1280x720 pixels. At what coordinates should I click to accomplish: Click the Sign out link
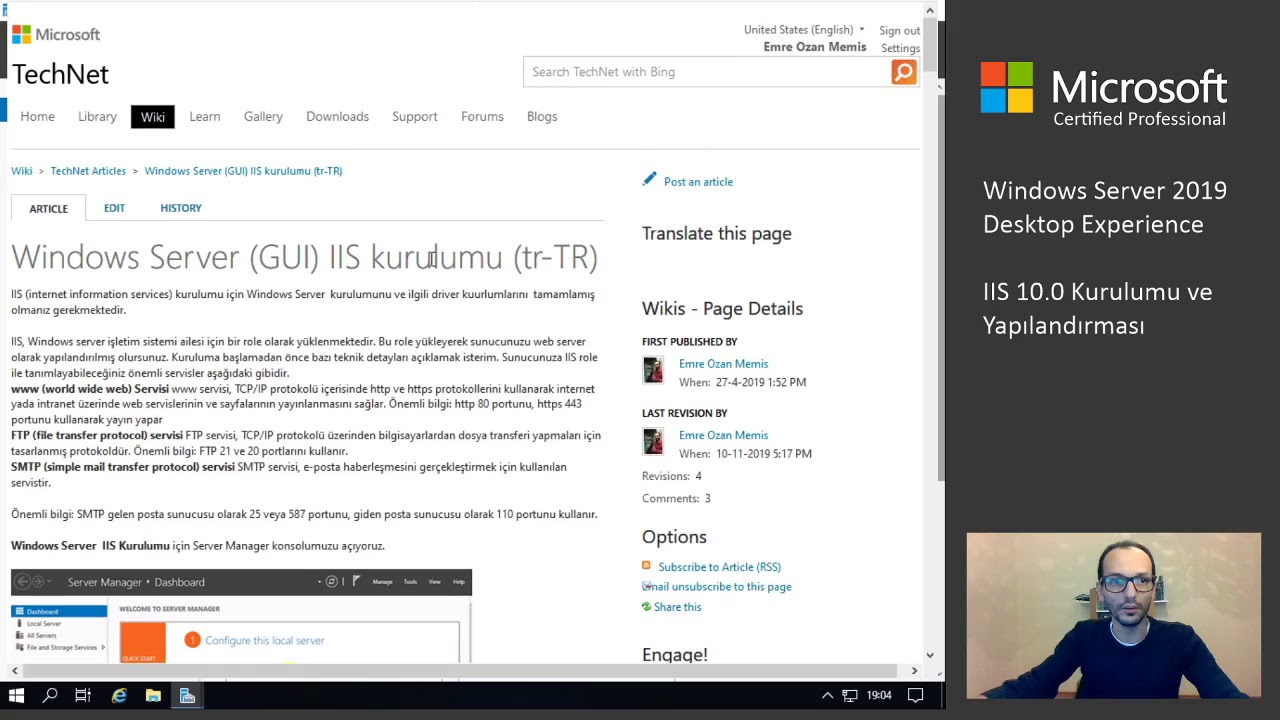point(899,31)
